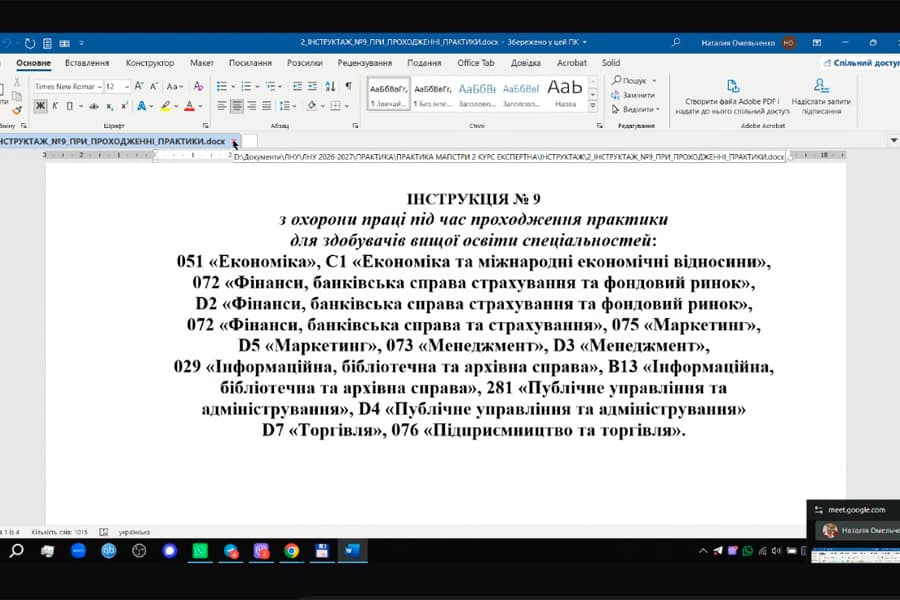900x600 pixels.
Task: Decrease paragraph indent
Action: pos(297,86)
